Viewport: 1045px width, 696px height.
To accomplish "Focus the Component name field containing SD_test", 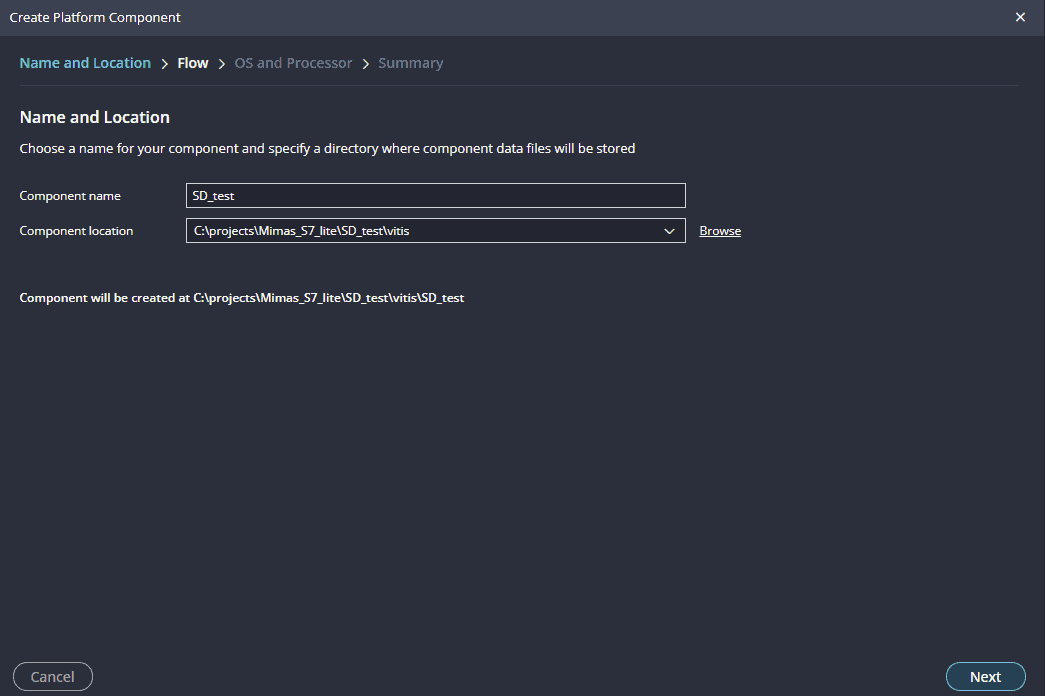I will (435, 196).
